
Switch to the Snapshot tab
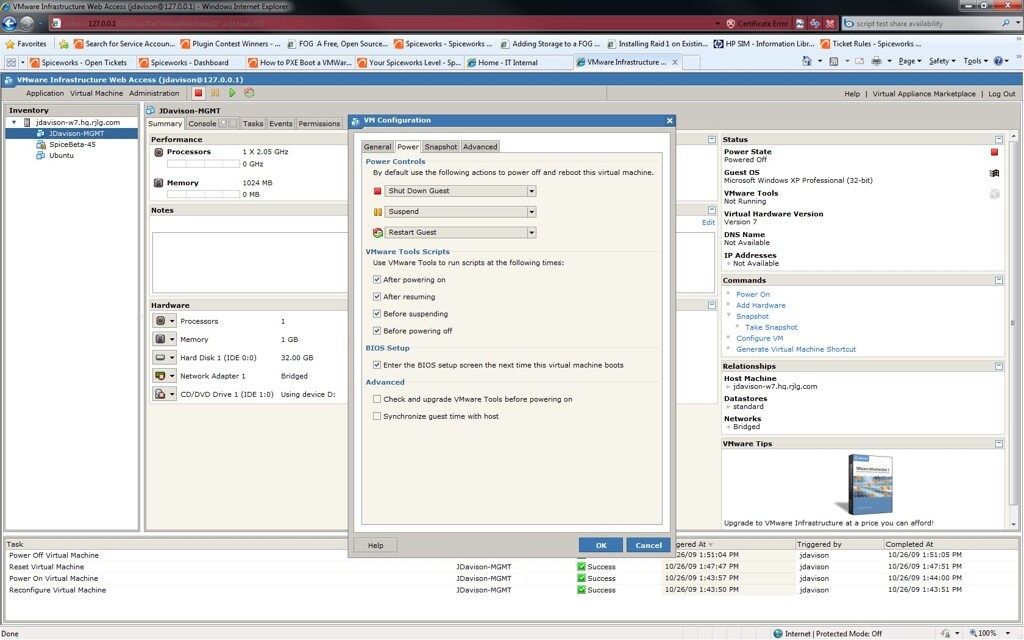(x=440, y=146)
